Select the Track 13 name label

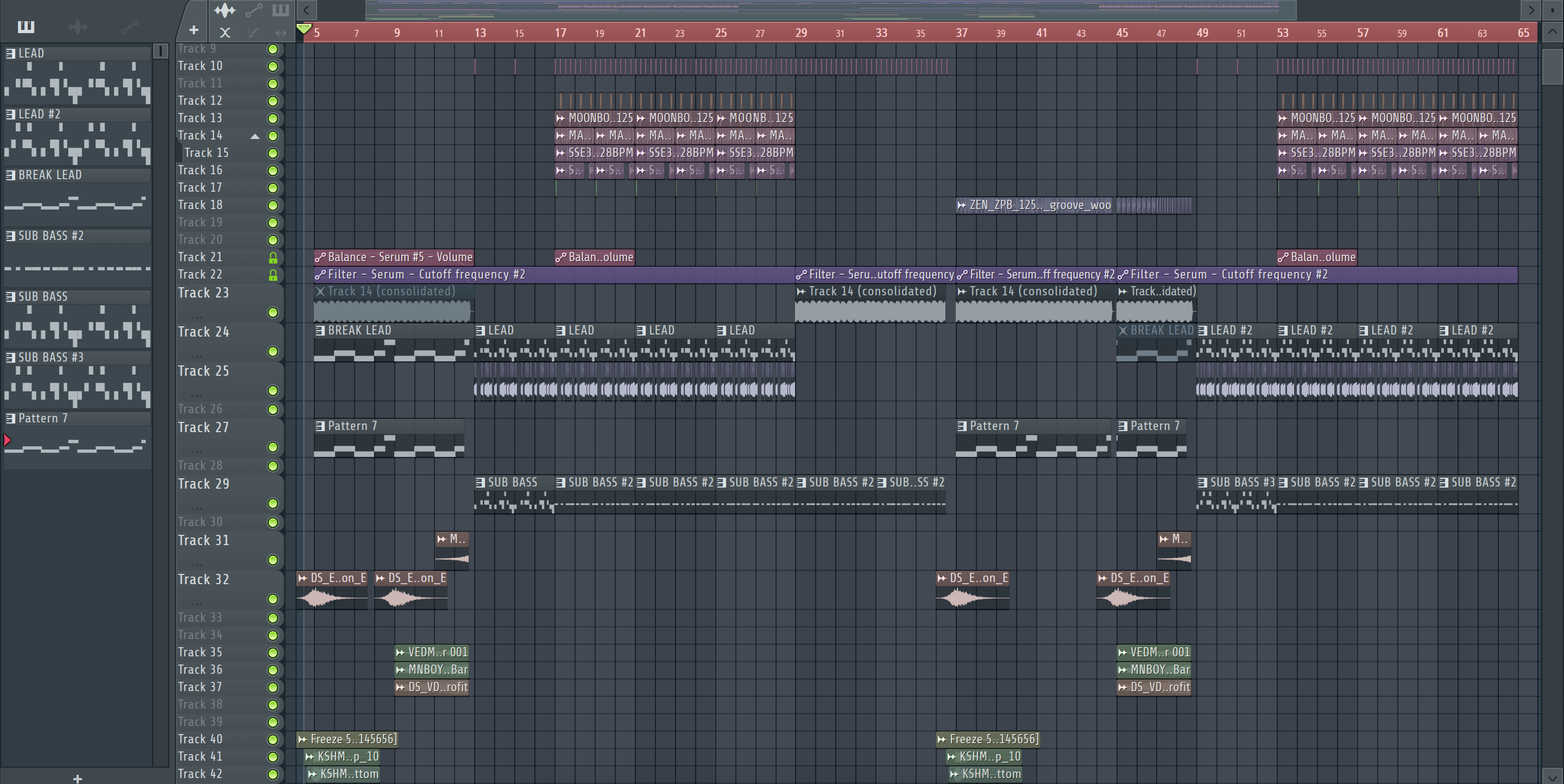click(x=200, y=118)
